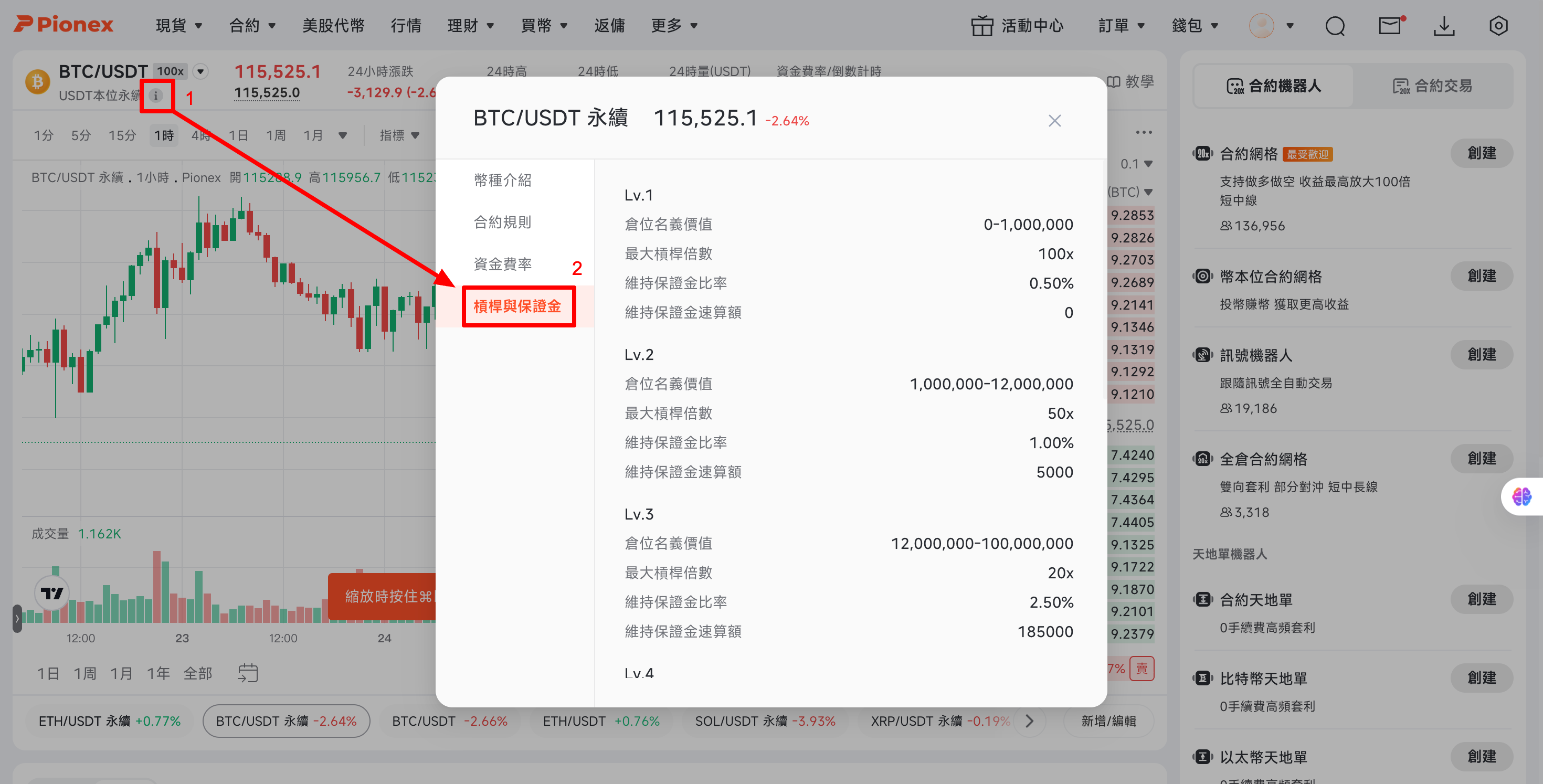Click the Pionex logo icon
This screenshot has width=1543, height=784.
pyautogui.click(x=24, y=25)
